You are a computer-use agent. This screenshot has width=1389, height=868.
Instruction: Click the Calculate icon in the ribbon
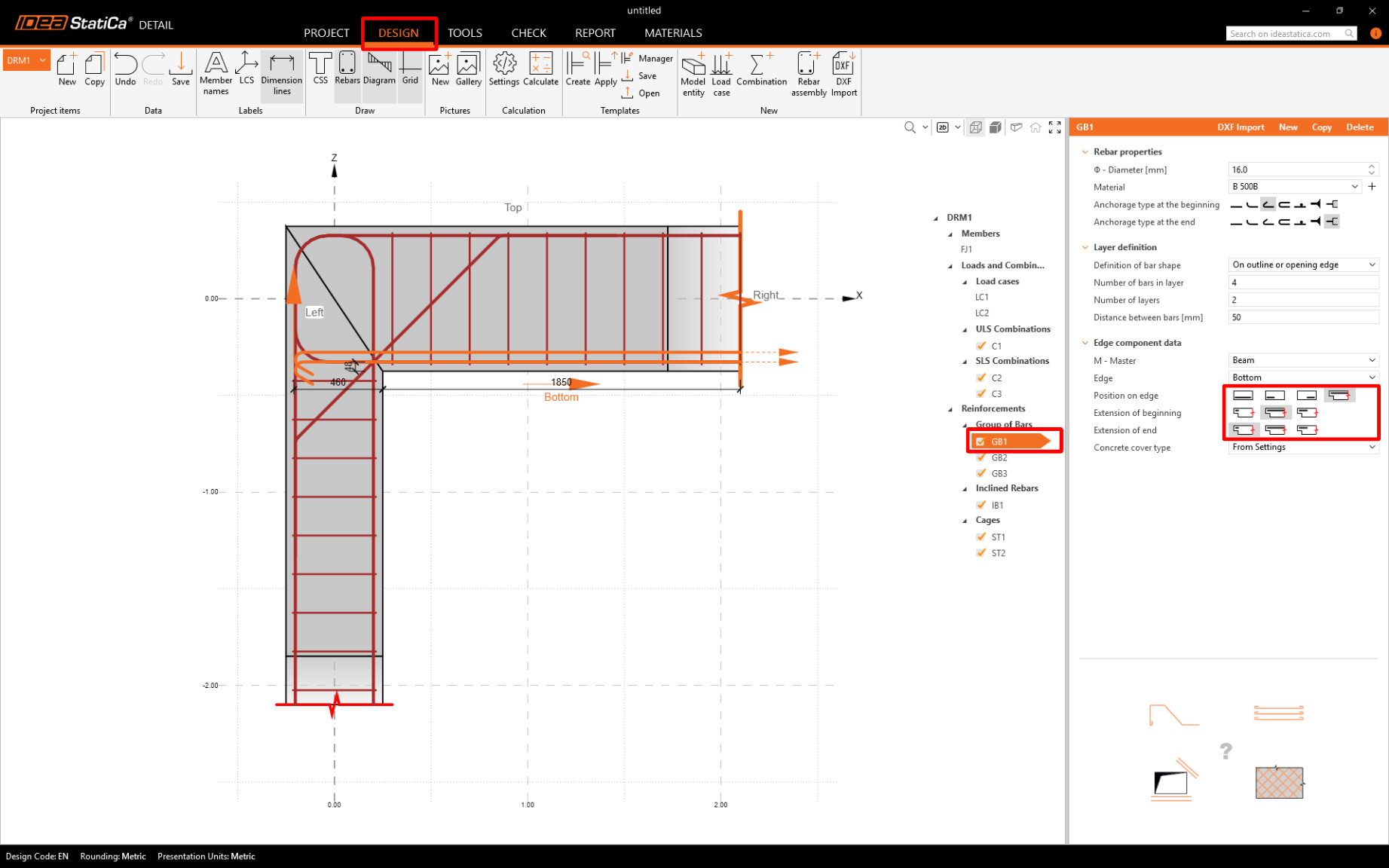point(540,69)
